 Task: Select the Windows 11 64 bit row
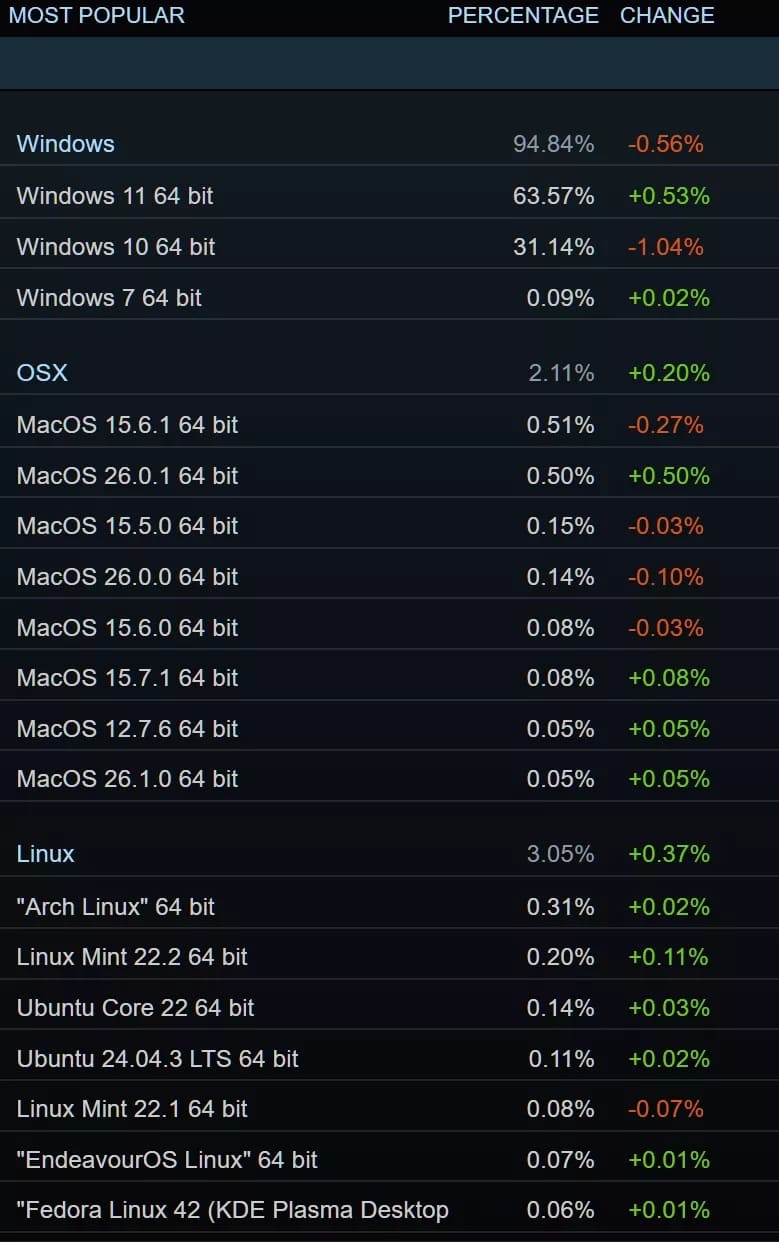[115, 196]
